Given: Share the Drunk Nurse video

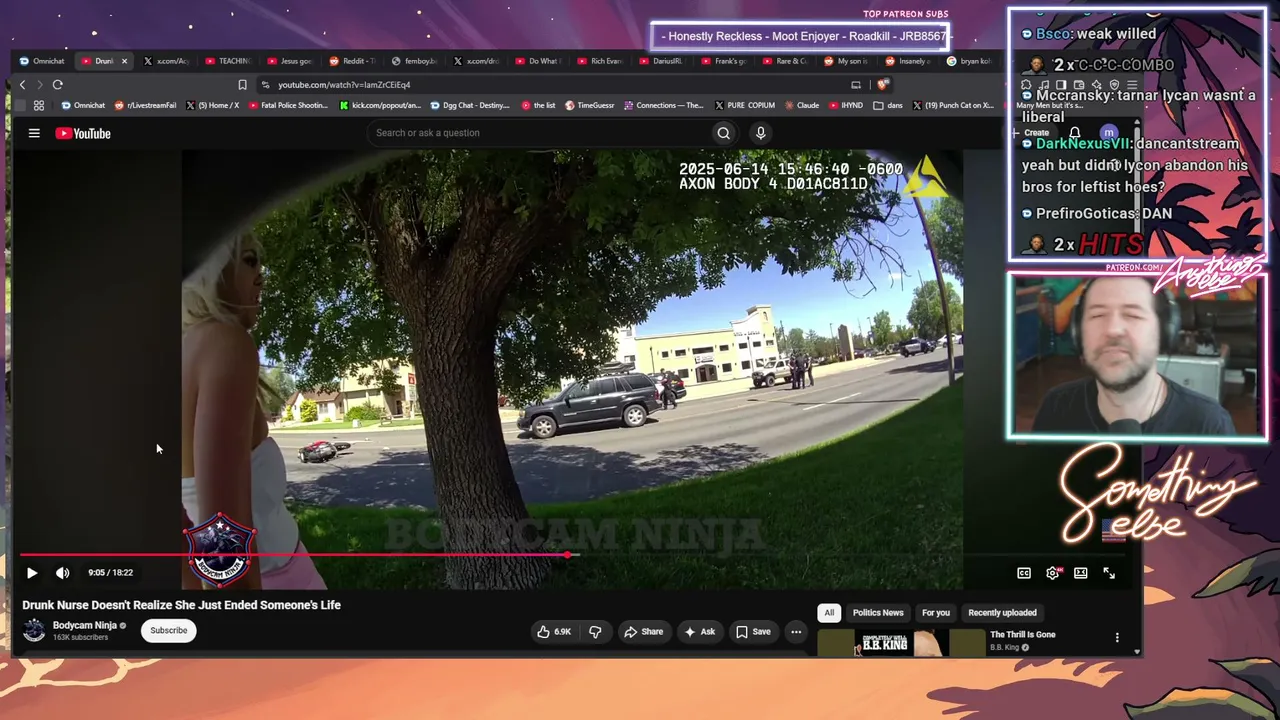Looking at the screenshot, I should coord(643,632).
